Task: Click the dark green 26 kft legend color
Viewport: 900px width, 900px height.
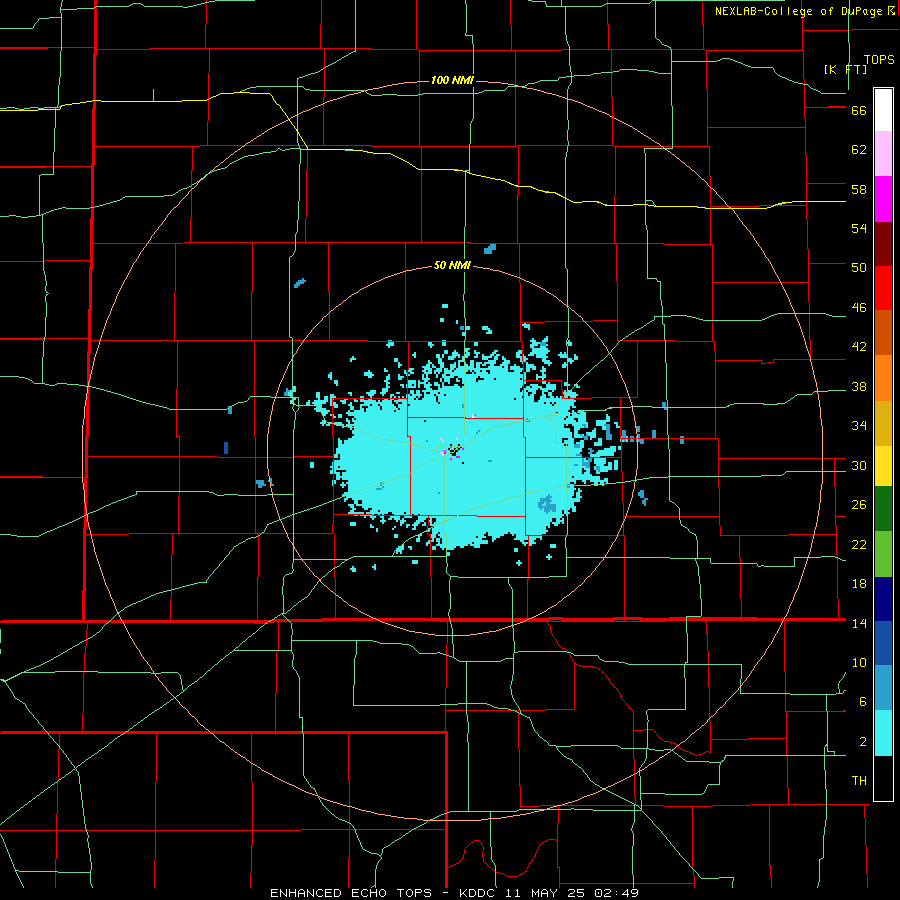Action: click(x=883, y=509)
